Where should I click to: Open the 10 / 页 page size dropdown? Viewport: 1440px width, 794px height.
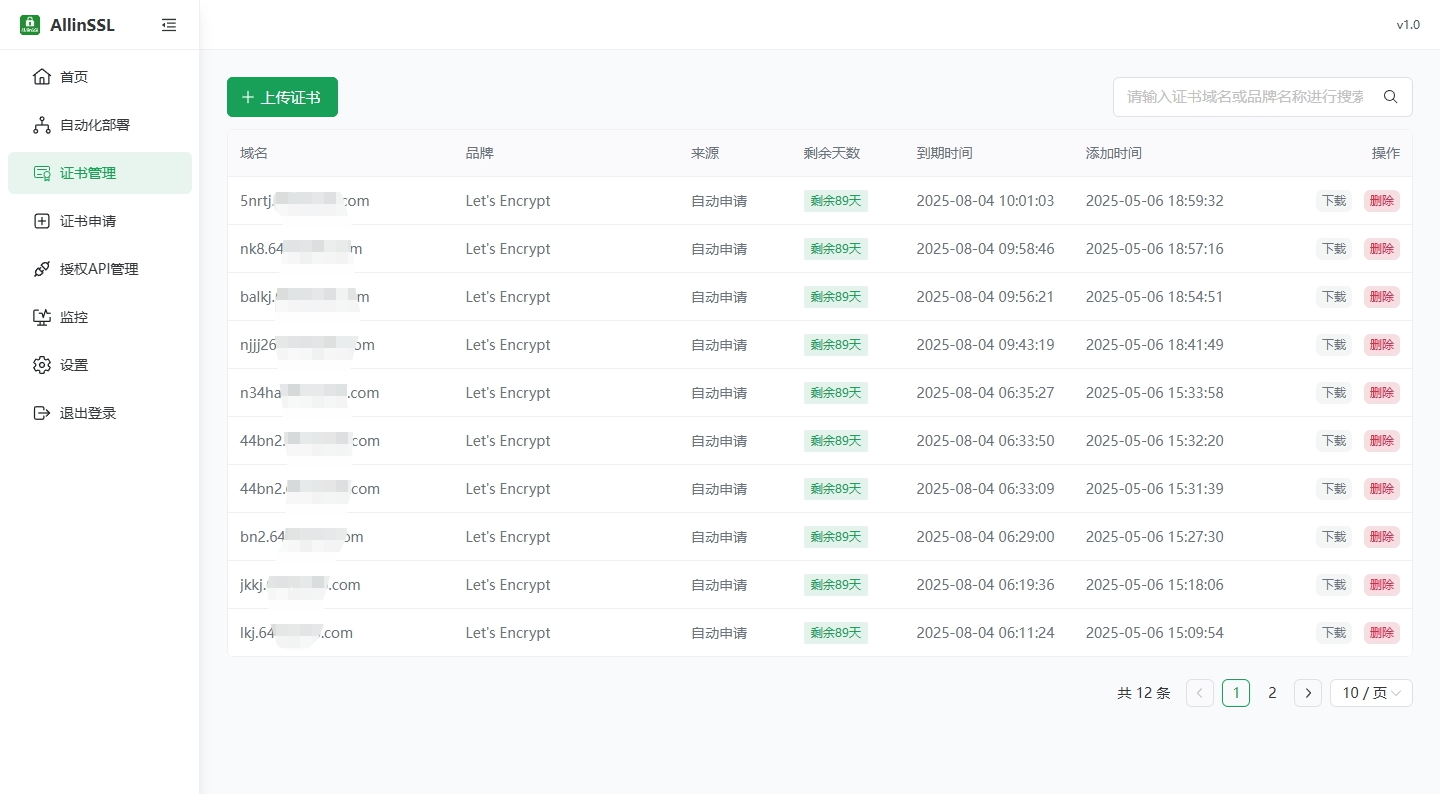[x=1370, y=693]
